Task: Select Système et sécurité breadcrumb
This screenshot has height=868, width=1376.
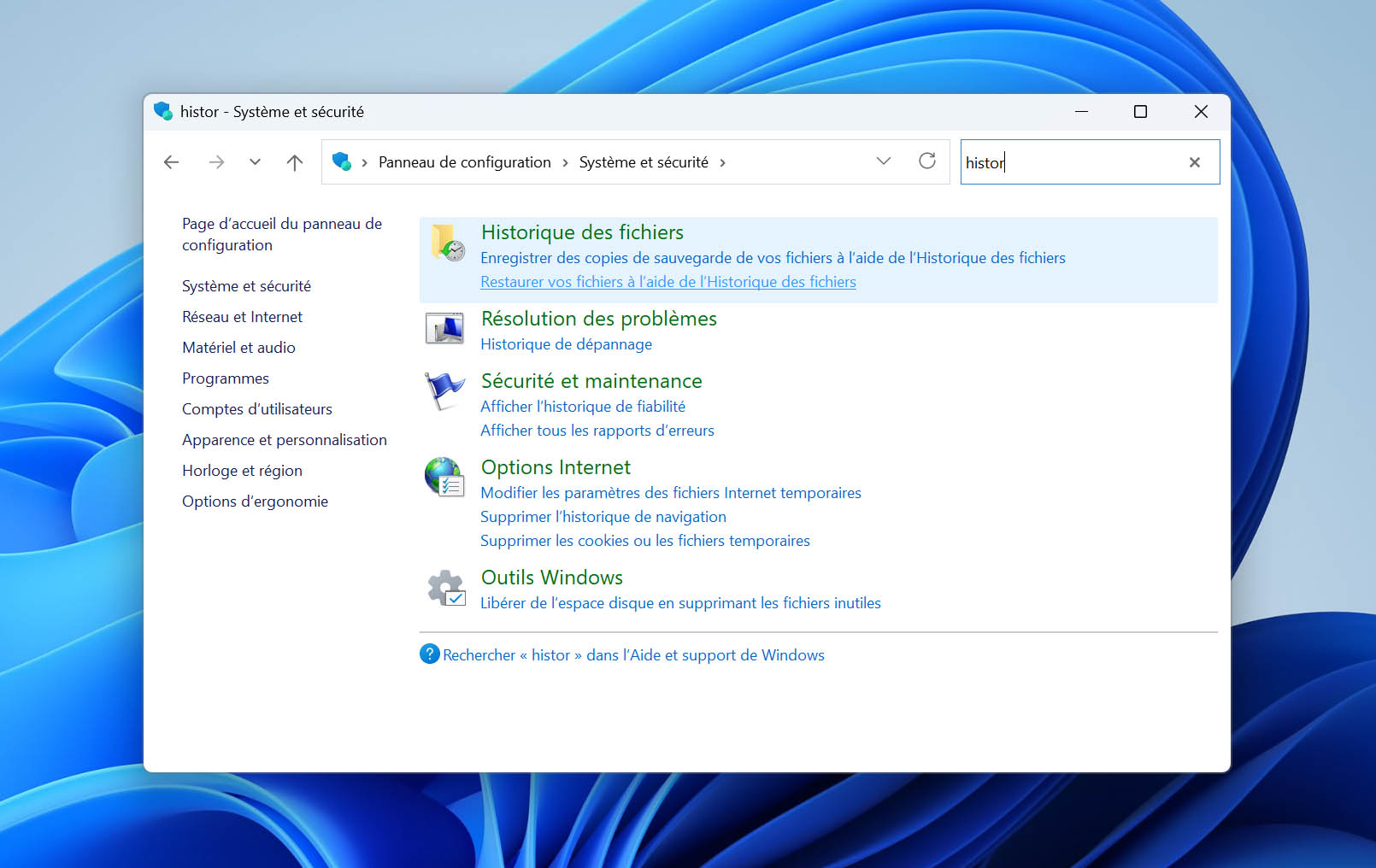Action: (644, 162)
